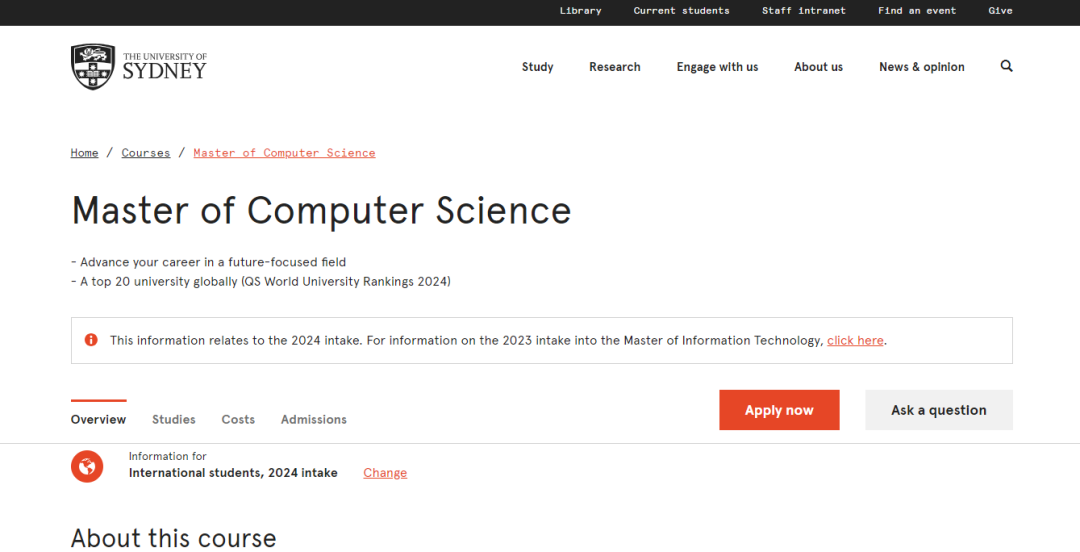The height and width of the screenshot is (552, 1080).
Task: Select the Overview tab
Action: [98, 420]
